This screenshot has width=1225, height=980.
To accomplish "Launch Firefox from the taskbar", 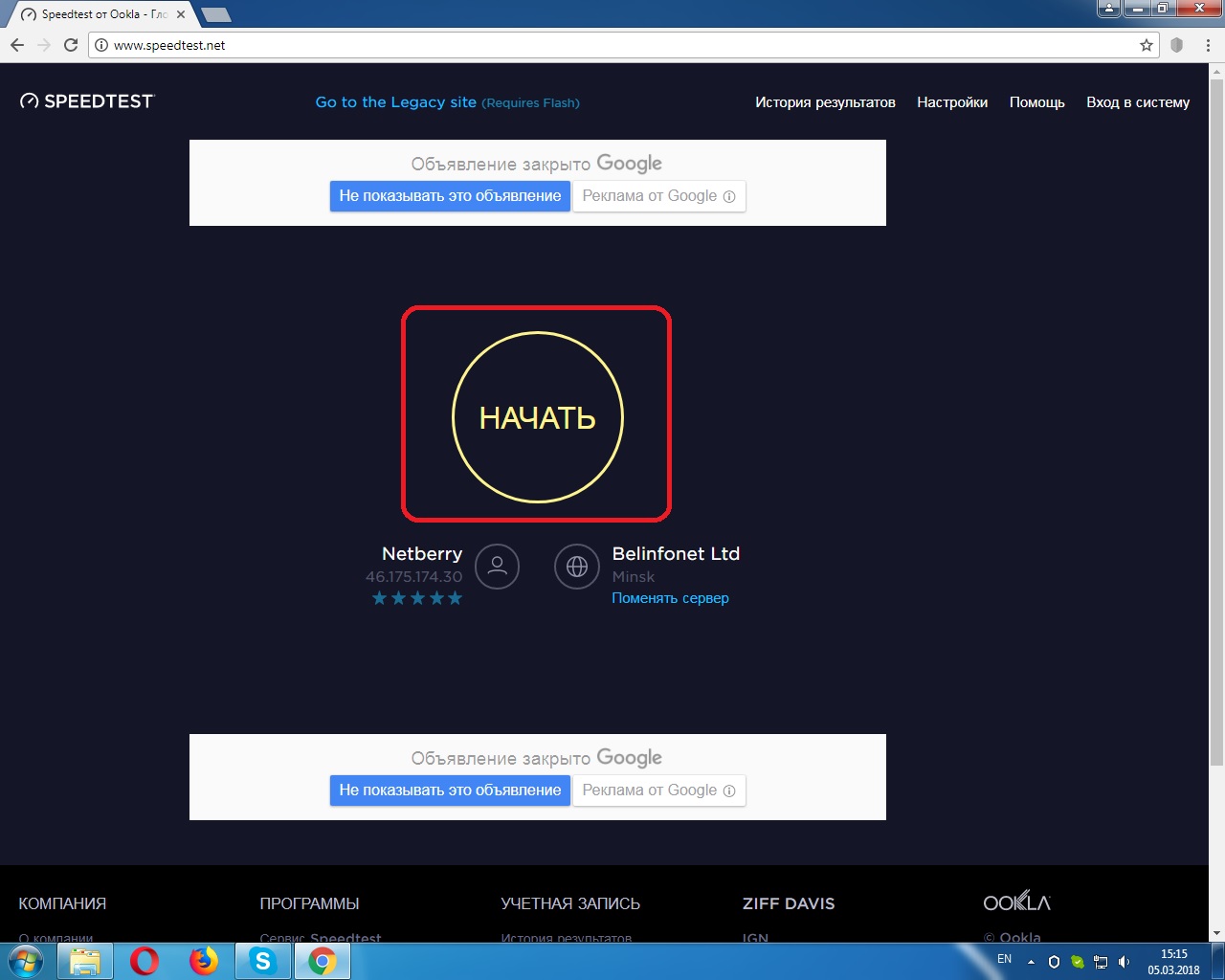I will tap(204, 961).
